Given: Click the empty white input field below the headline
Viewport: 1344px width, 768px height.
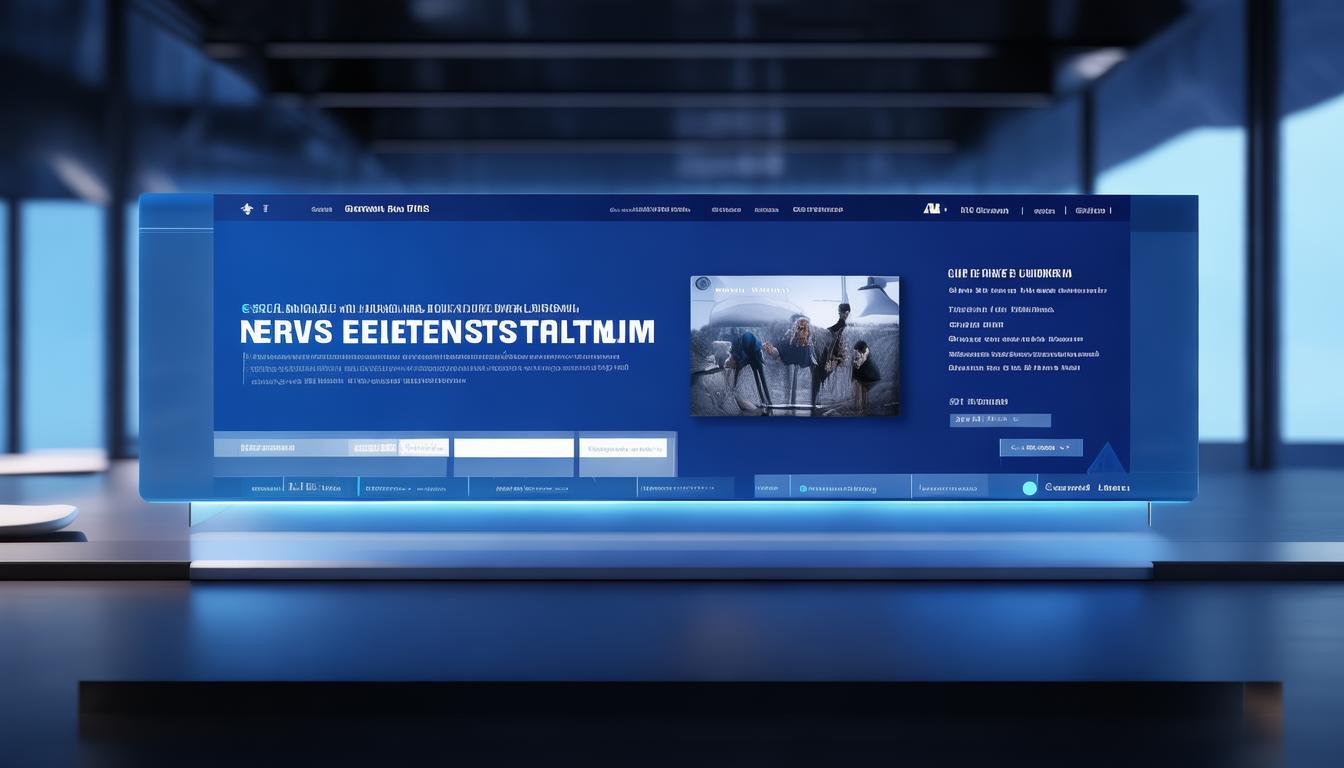Looking at the screenshot, I should [514, 448].
